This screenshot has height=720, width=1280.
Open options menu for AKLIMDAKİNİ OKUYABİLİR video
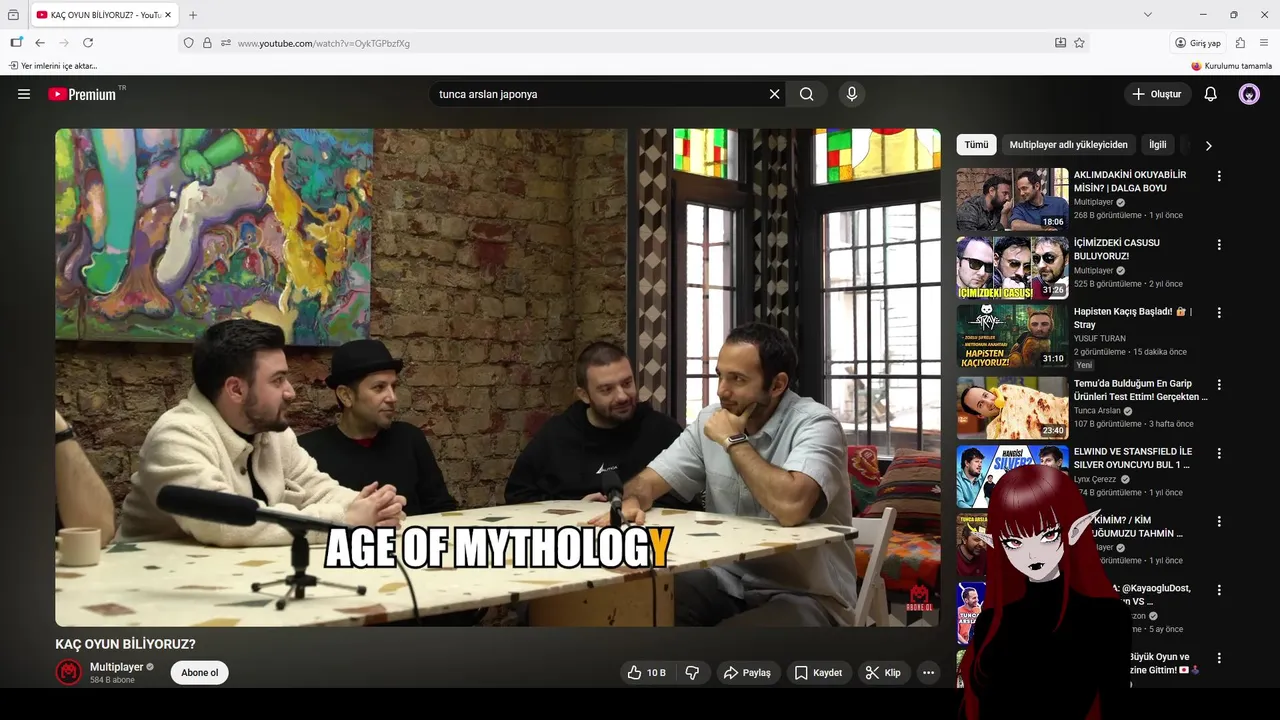1219,176
